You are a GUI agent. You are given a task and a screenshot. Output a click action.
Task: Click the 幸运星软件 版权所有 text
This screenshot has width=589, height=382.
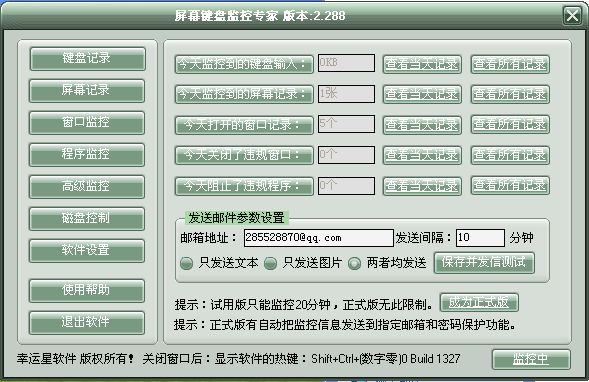pos(75,359)
